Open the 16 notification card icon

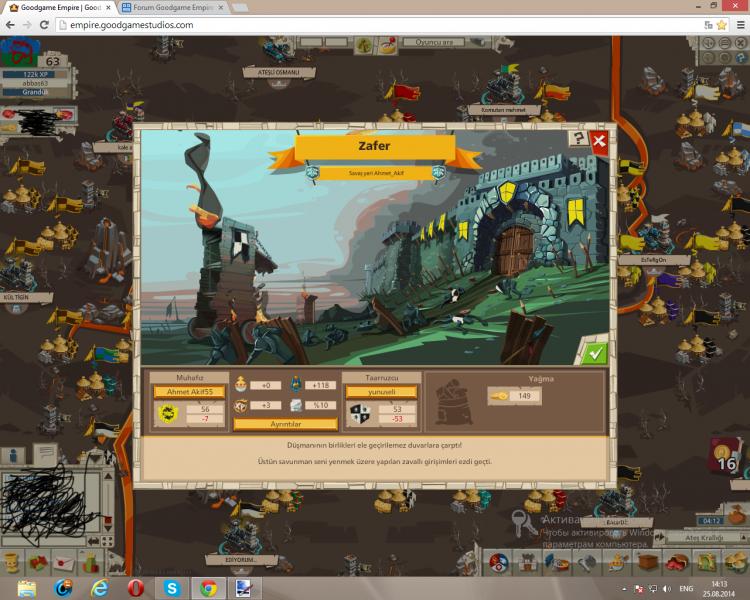tap(727, 457)
